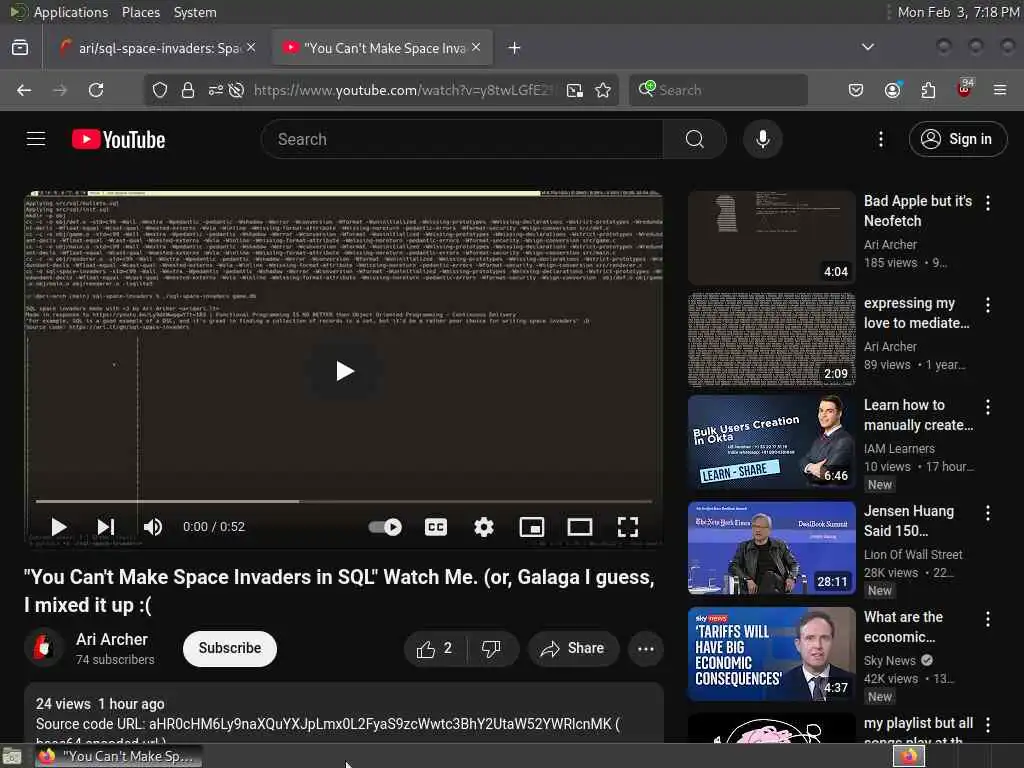Viewport: 1024px width, 768px height.
Task: Open the Tariffs Sky News video thumbnail
Action: click(771, 654)
